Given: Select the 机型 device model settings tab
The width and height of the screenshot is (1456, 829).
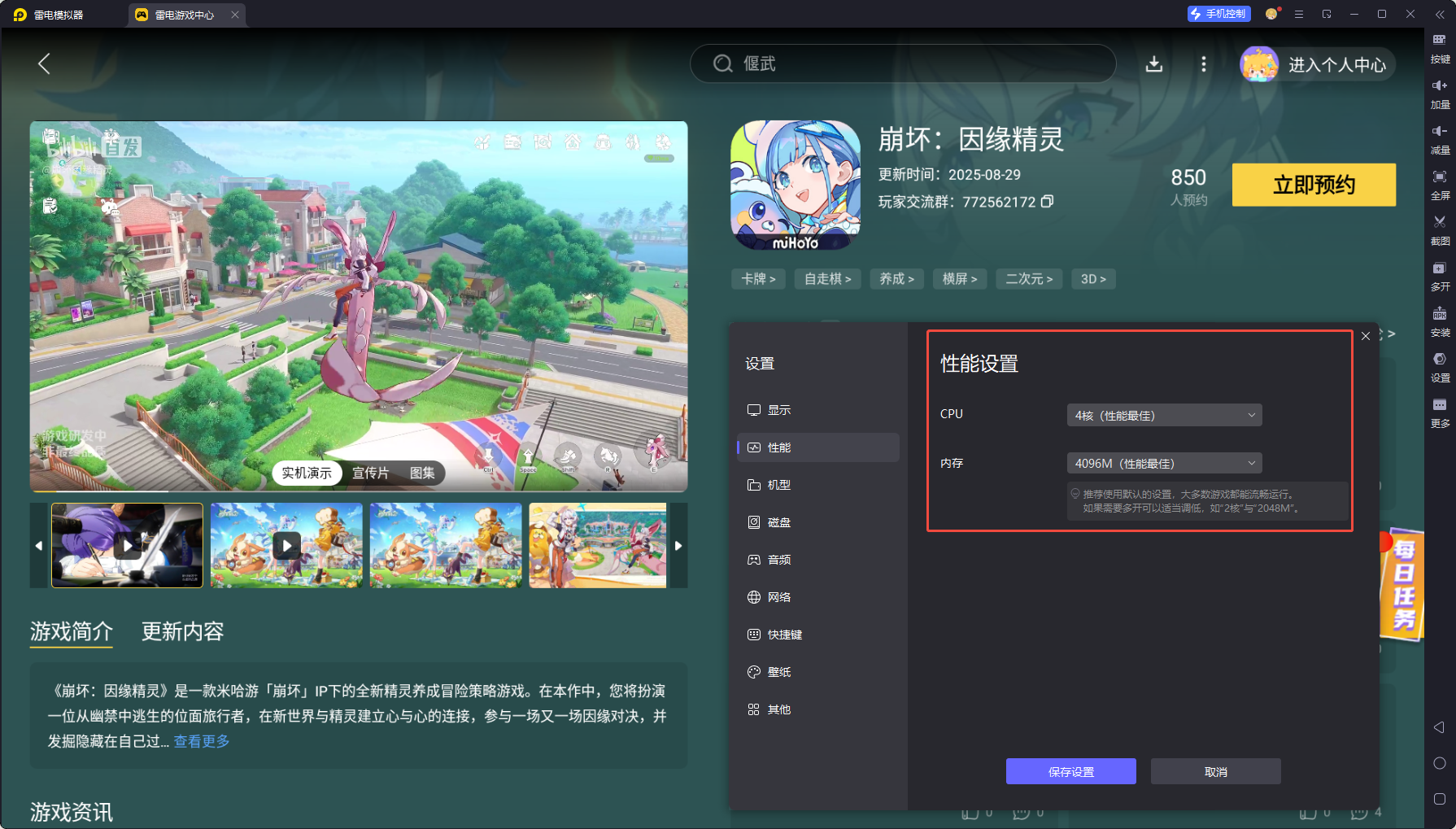Looking at the screenshot, I should [818, 485].
